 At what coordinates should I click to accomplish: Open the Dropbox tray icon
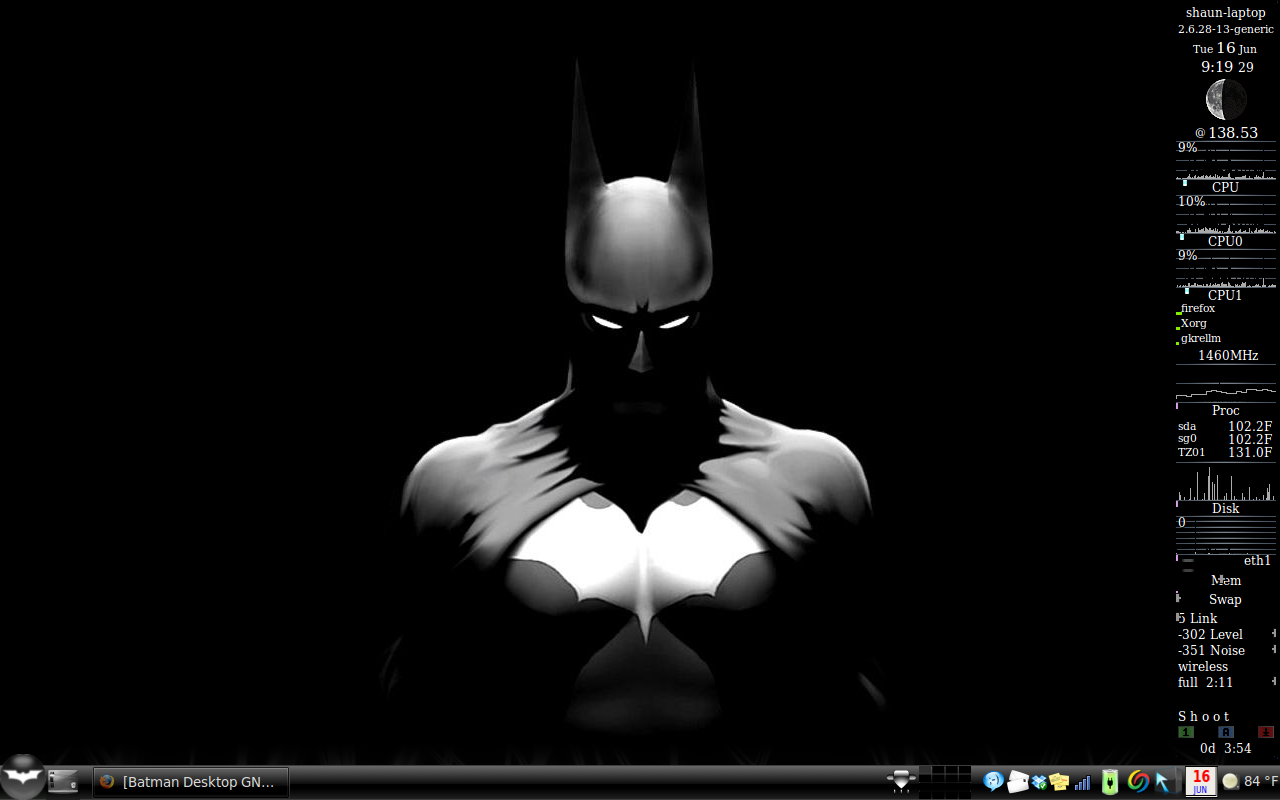1040,782
